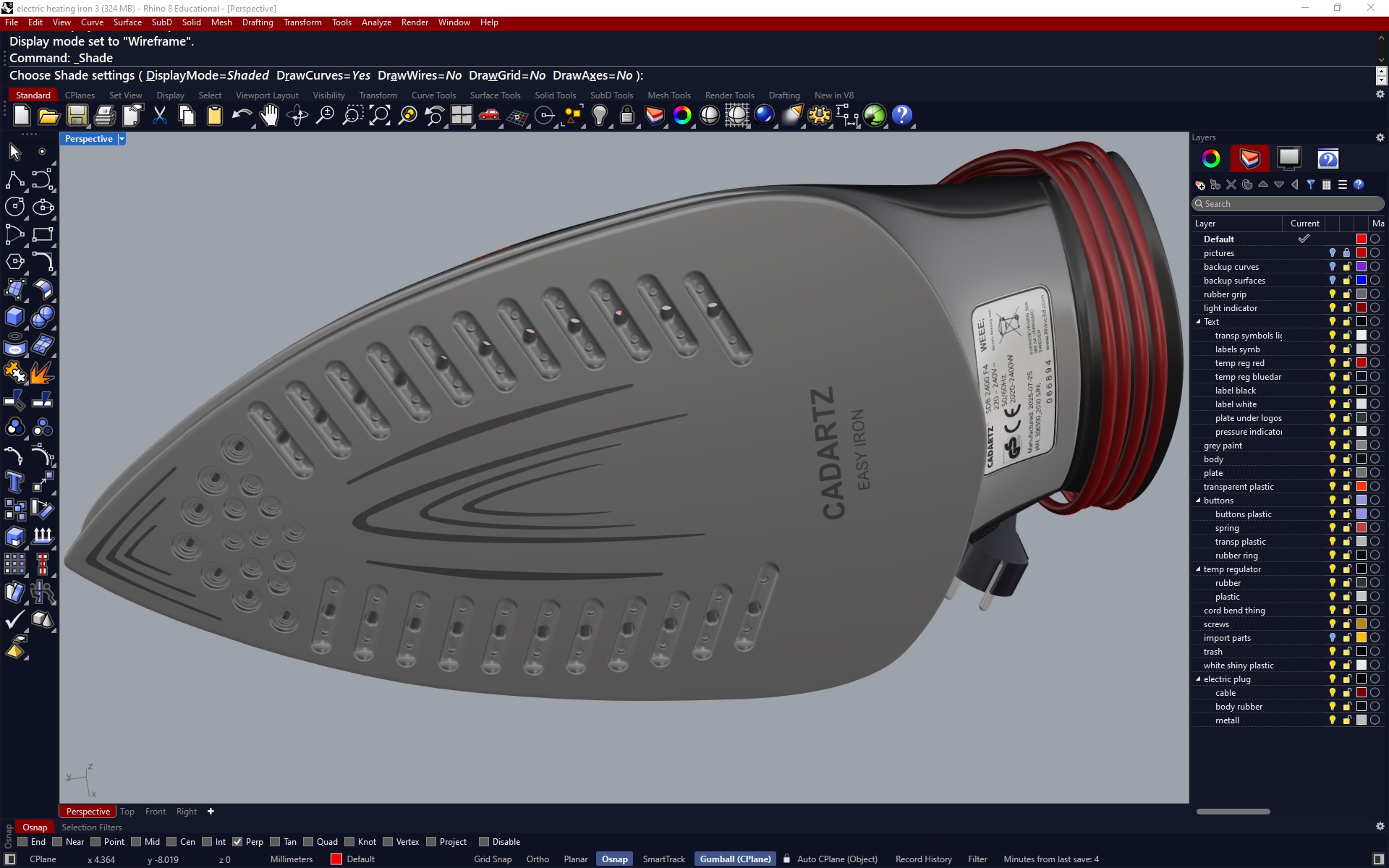Toggle visibility bulb of plate layer
The width and height of the screenshot is (1389, 868).
[1332, 473]
